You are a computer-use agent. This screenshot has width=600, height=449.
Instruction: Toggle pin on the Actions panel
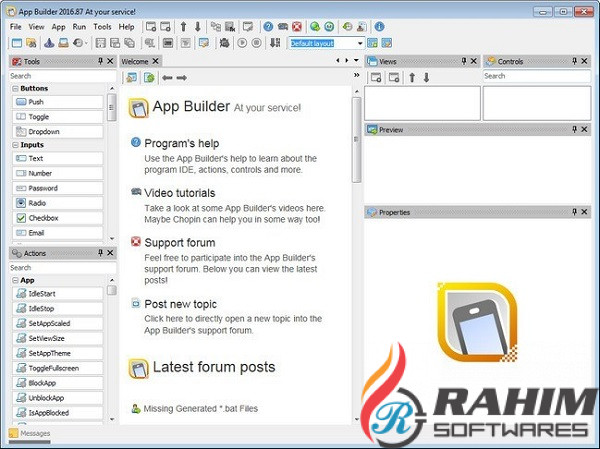pos(100,253)
